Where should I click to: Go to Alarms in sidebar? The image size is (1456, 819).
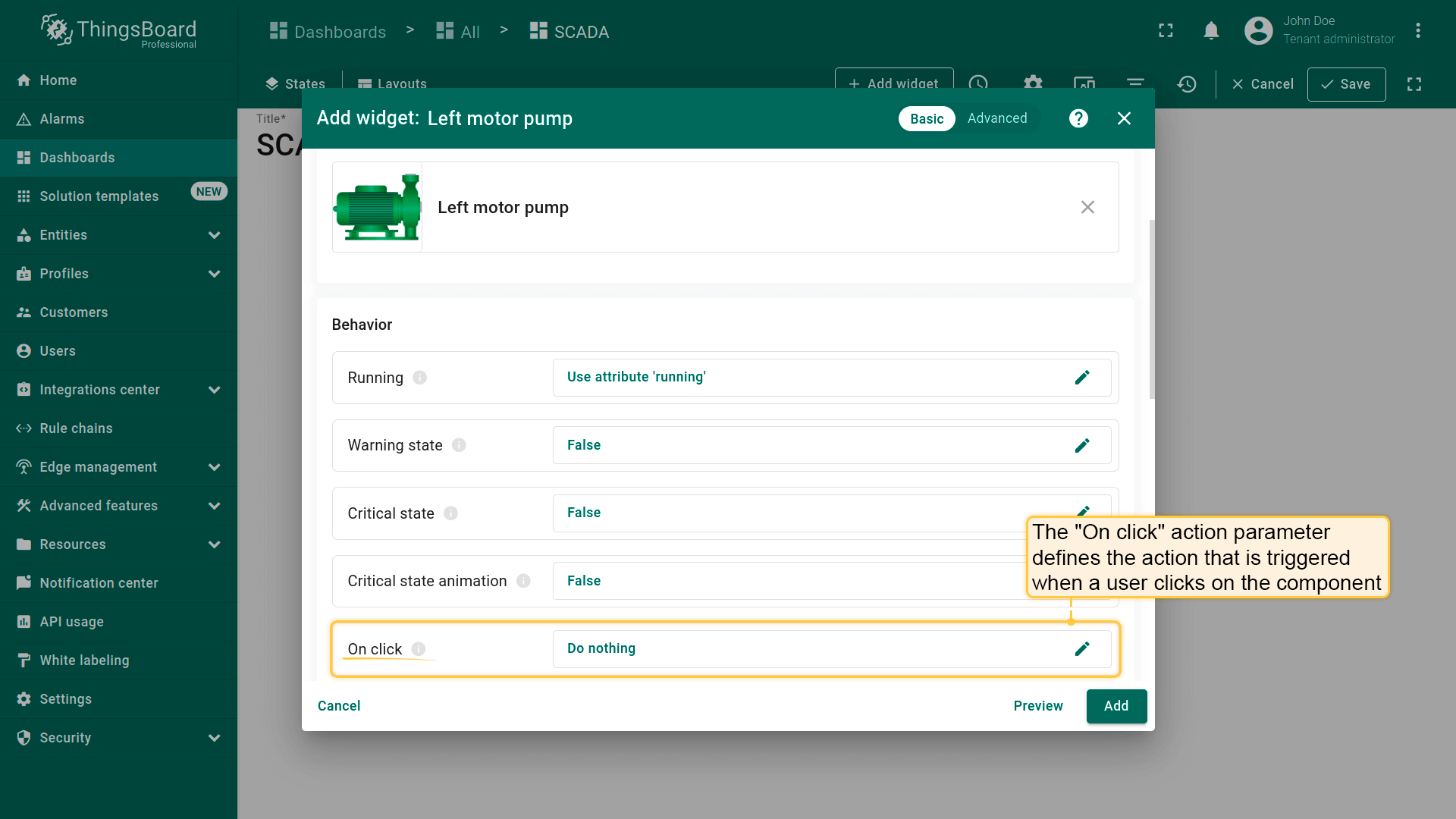point(61,119)
